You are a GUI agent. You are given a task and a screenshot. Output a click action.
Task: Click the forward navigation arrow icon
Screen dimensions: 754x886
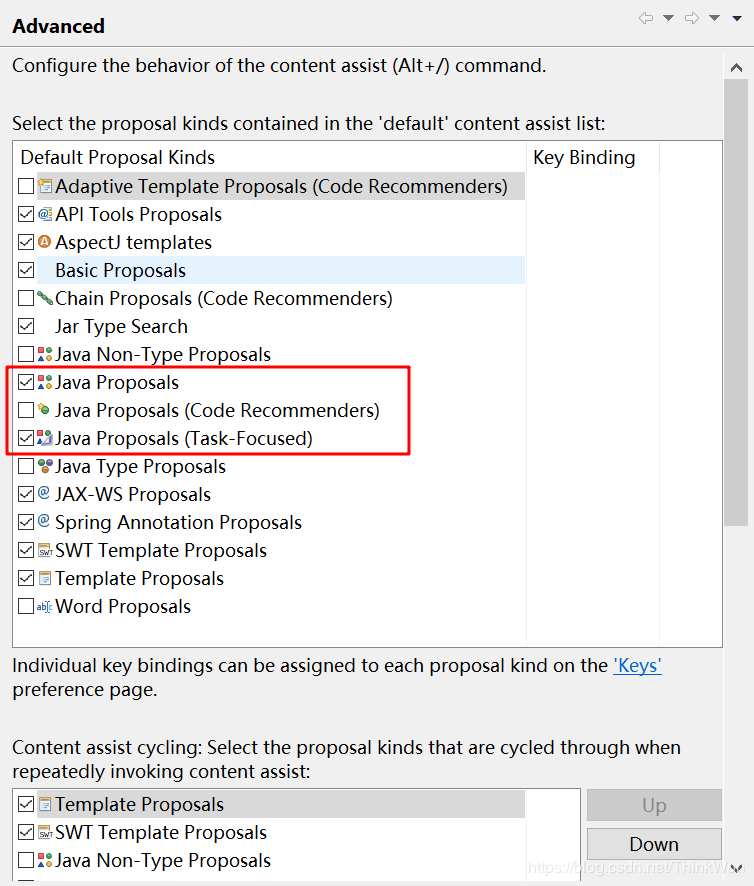(692, 18)
